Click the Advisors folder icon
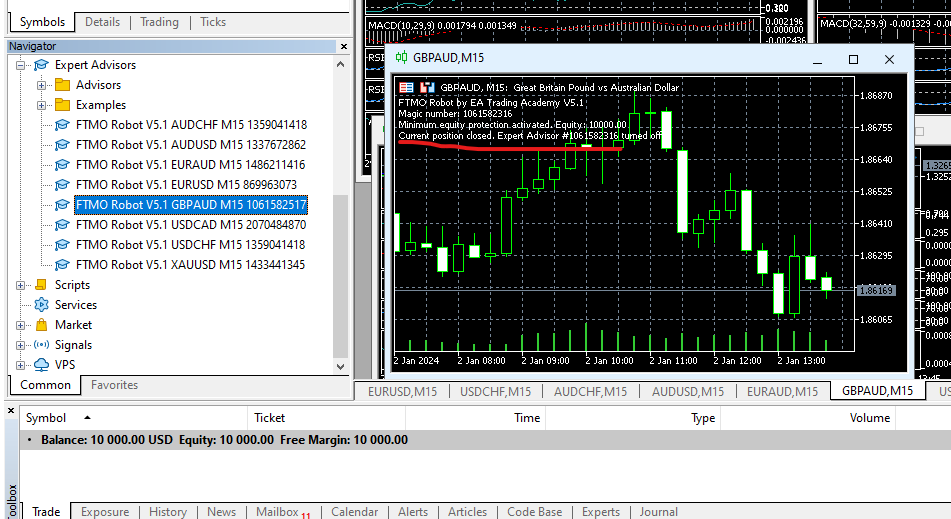The width and height of the screenshot is (951, 519). pyautogui.click(x=62, y=85)
